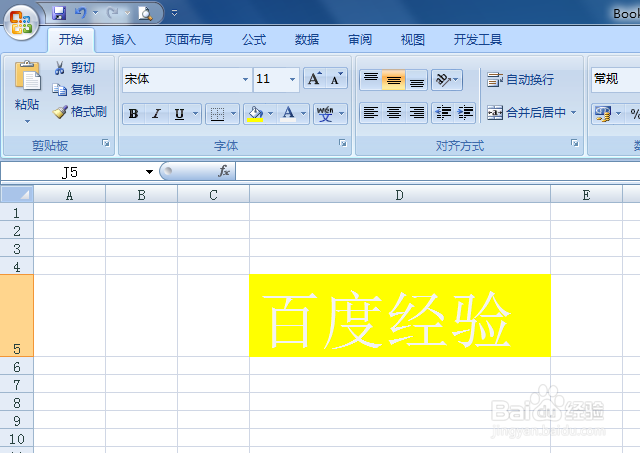Select column D header

(400, 195)
